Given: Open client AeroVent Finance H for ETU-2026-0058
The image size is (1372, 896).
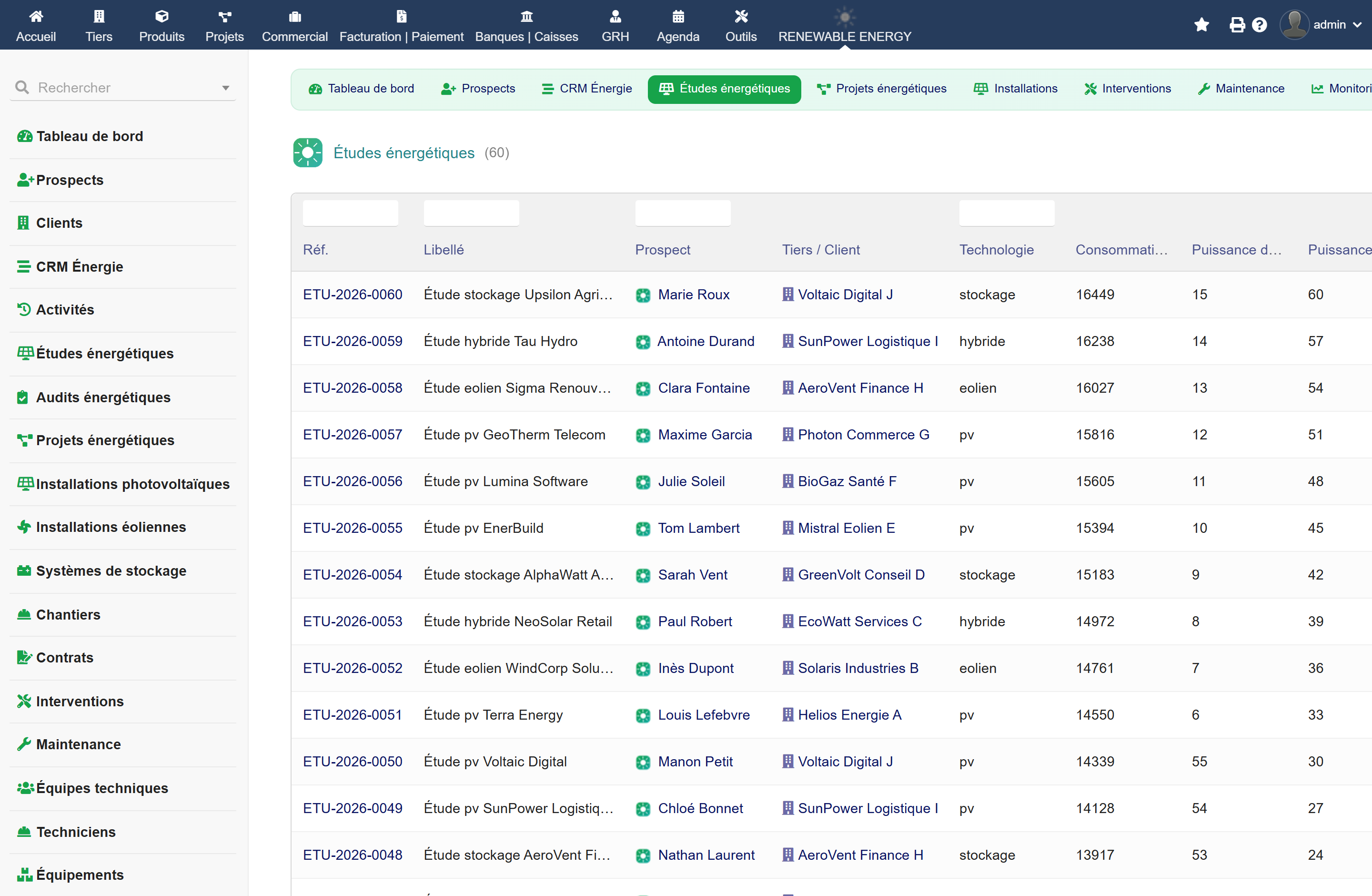Looking at the screenshot, I should point(860,388).
